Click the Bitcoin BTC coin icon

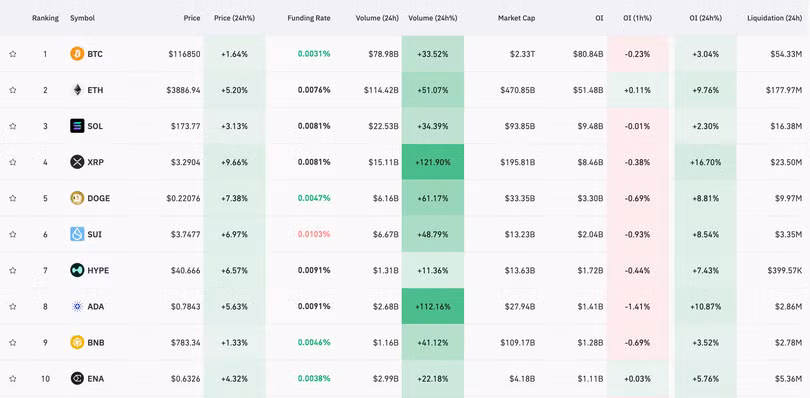[x=77, y=54]
